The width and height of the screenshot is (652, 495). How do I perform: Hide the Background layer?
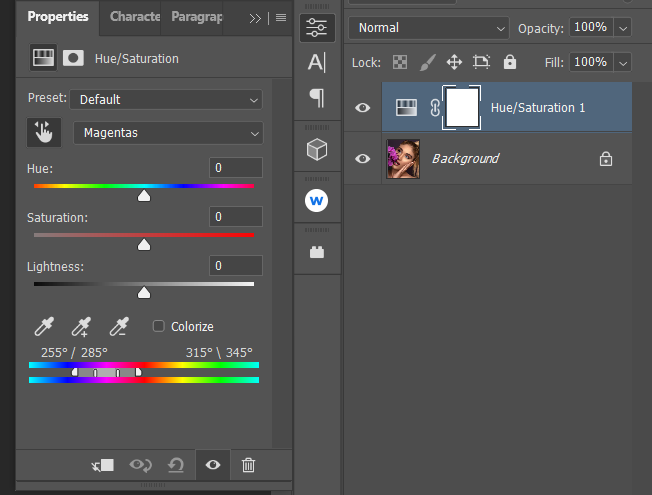click(363, 158)
